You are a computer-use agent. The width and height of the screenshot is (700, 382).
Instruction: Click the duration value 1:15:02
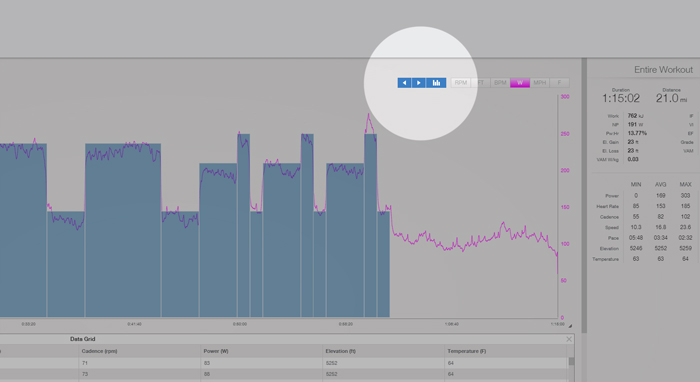pyautogui.click(x=621, y=98)
